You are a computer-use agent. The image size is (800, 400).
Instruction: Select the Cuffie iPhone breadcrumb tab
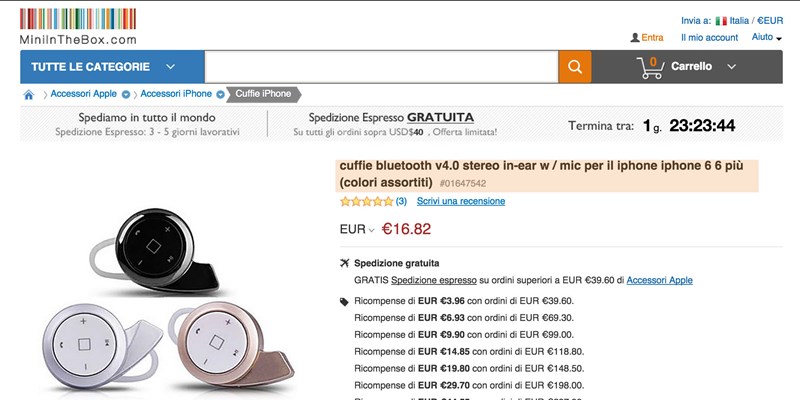coord(264,94)
